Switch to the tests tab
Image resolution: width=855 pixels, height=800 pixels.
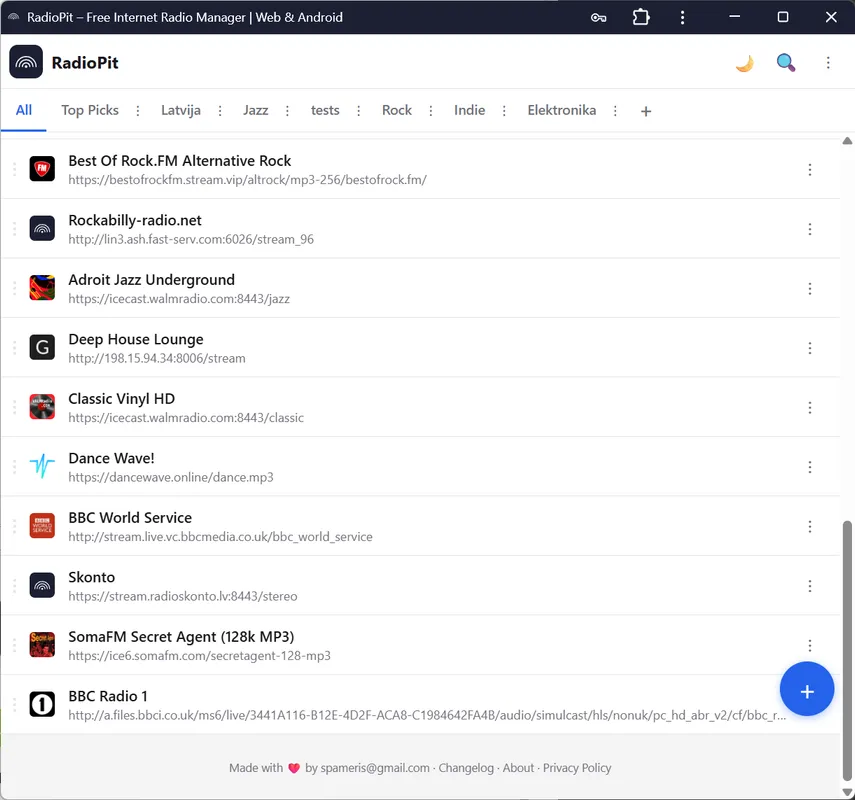pos(325,111)
